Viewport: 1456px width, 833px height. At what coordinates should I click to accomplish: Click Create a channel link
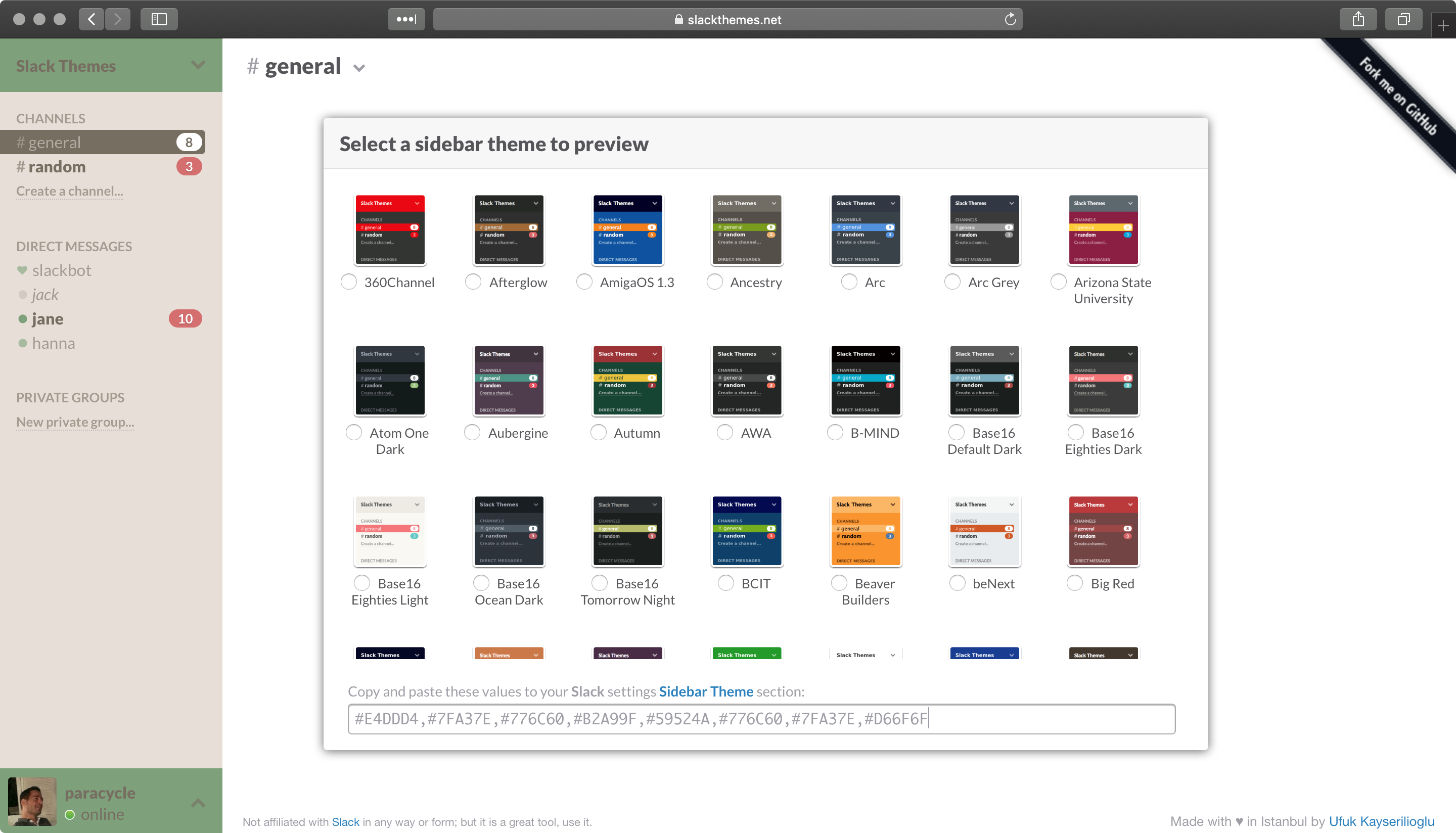tap(69, 191)
